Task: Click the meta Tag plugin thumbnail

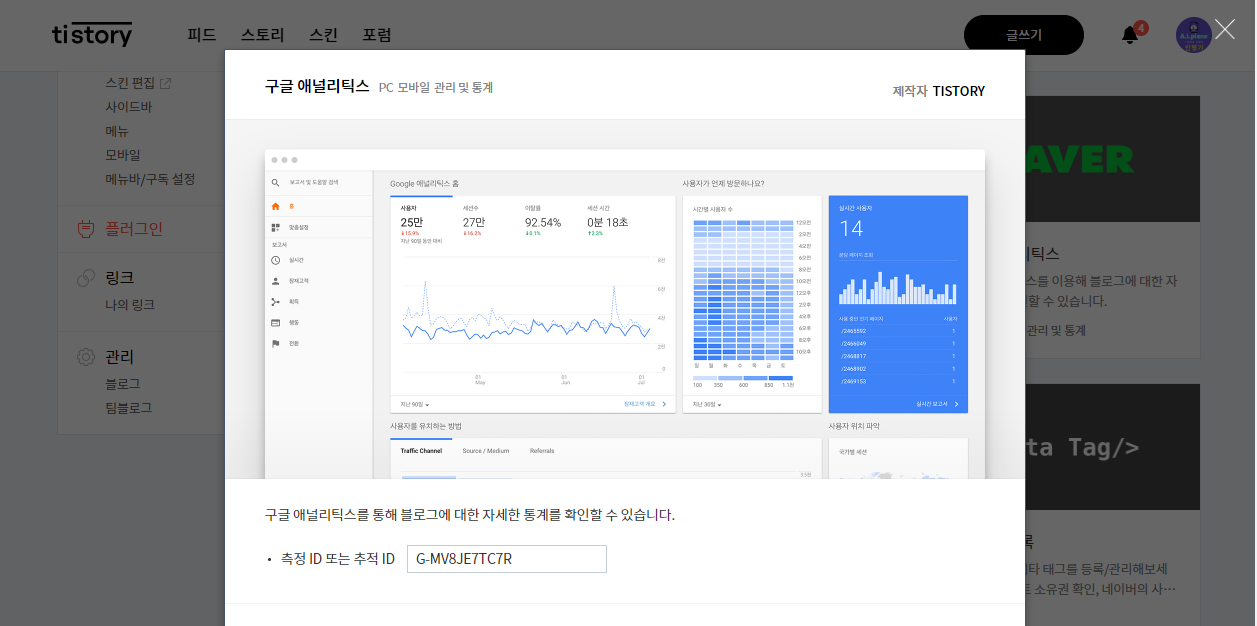Action: [x=1112, y=447]
